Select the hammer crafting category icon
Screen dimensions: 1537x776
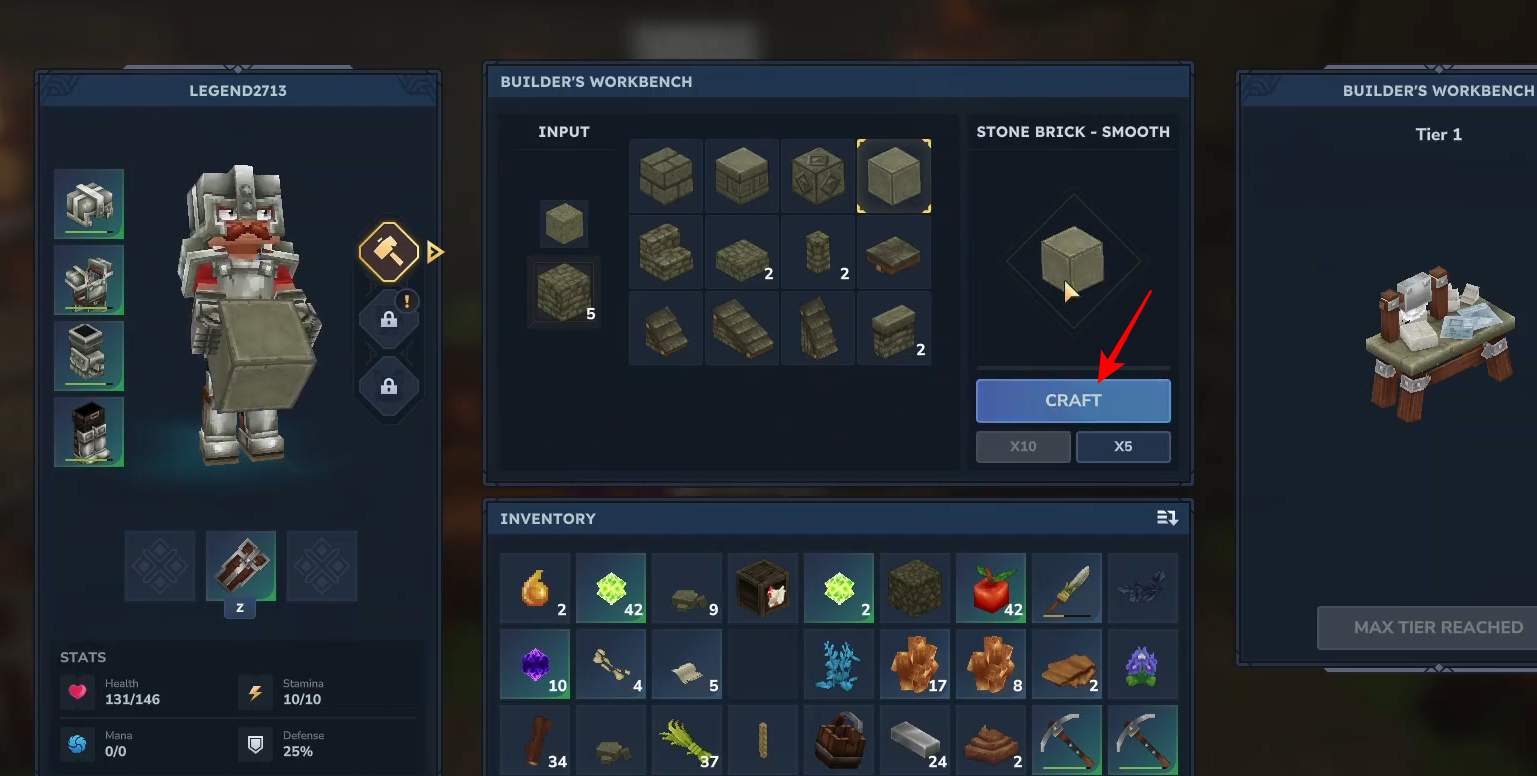click(x=389, y=251)
